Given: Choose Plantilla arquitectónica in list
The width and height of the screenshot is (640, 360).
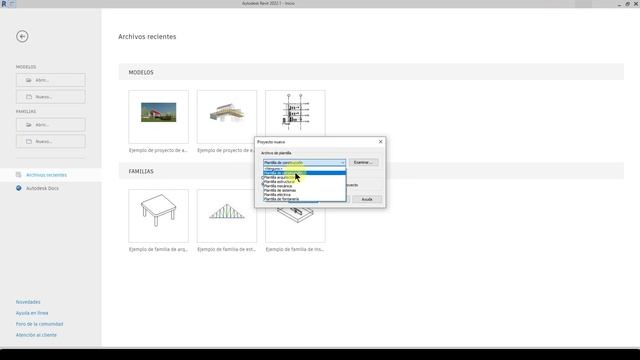Looking at the screenshot, I should point(304,177).
